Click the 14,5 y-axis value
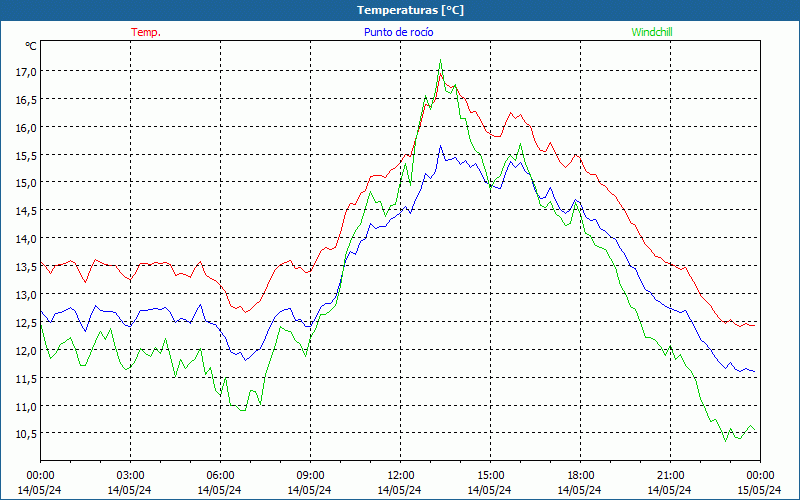The image size is (800, 500). coord(26,211)
